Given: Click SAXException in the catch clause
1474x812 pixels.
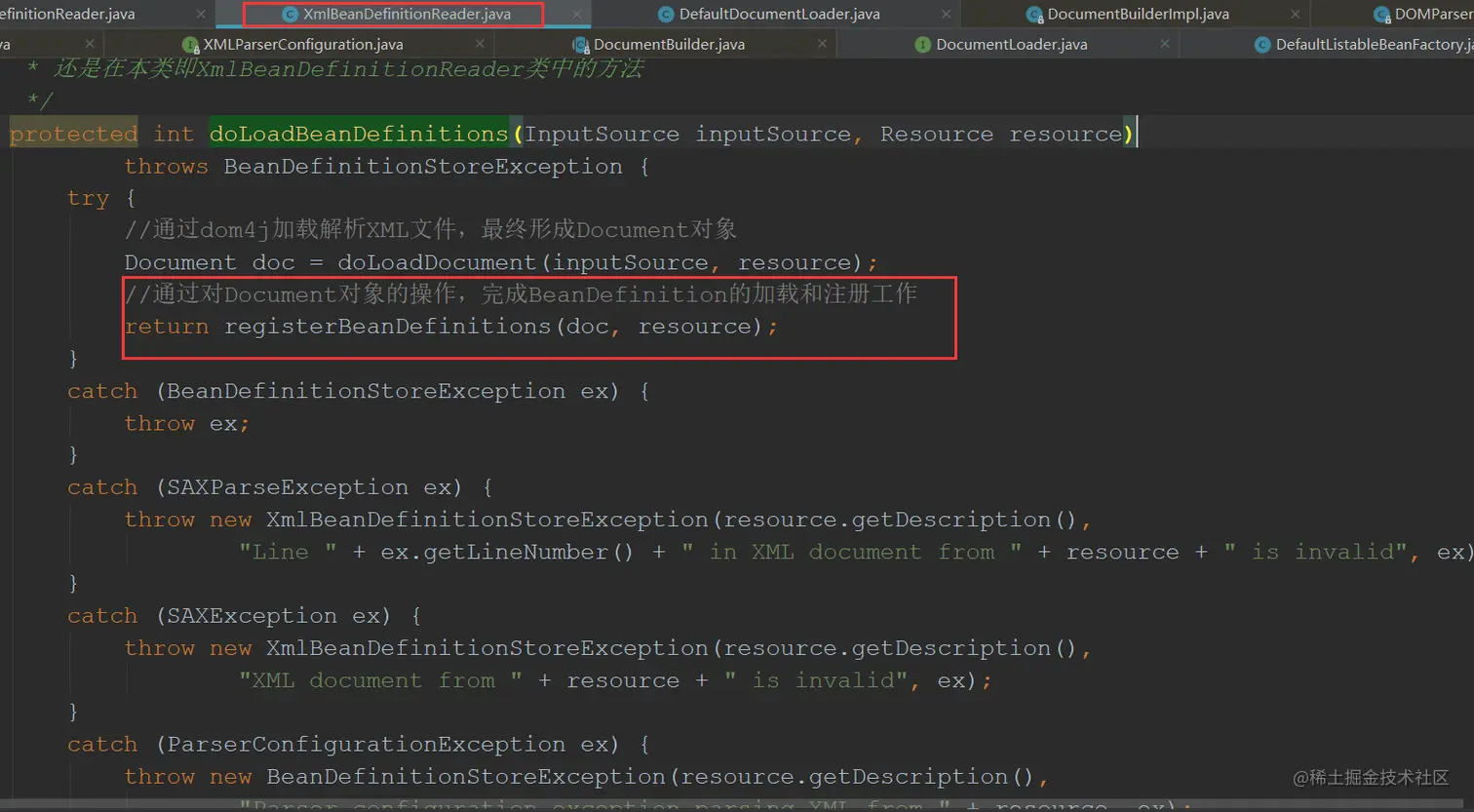Looking at the screenshot, I should [x=252, y=615].
